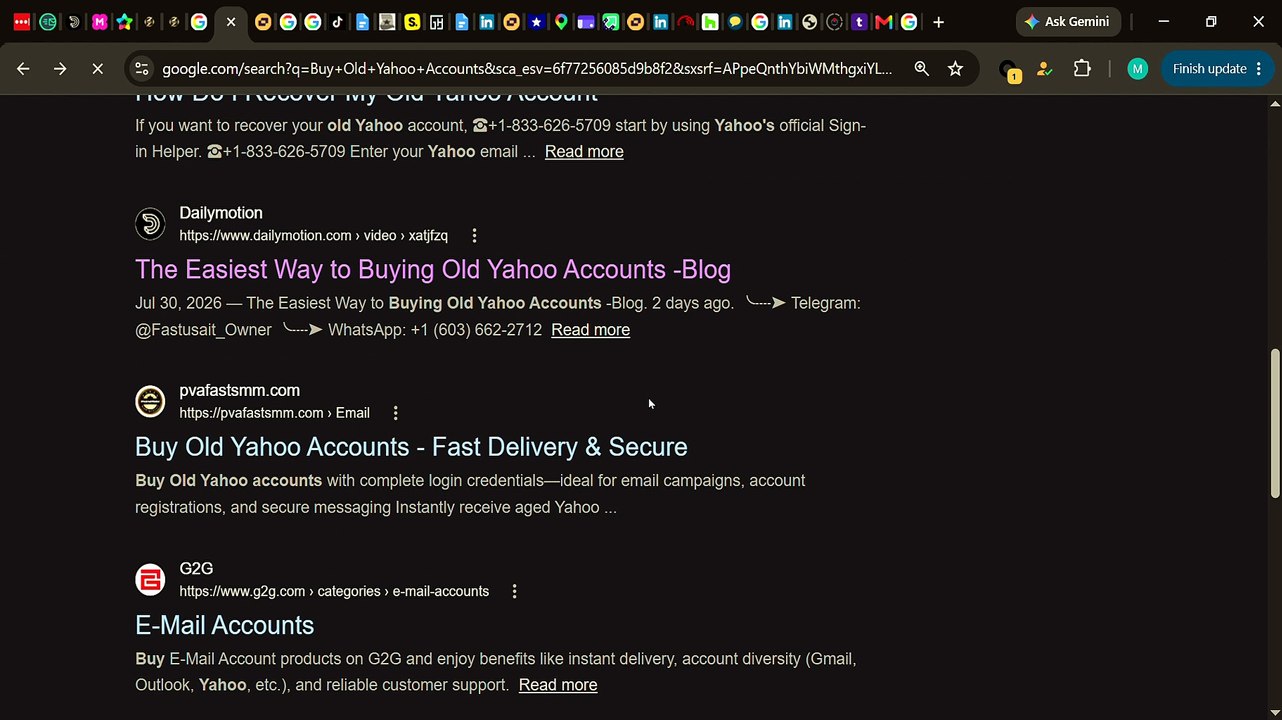Open options menu for G2G result
Image resolution: width=1282 pixels, height=720 pixels.
[514, 592]
